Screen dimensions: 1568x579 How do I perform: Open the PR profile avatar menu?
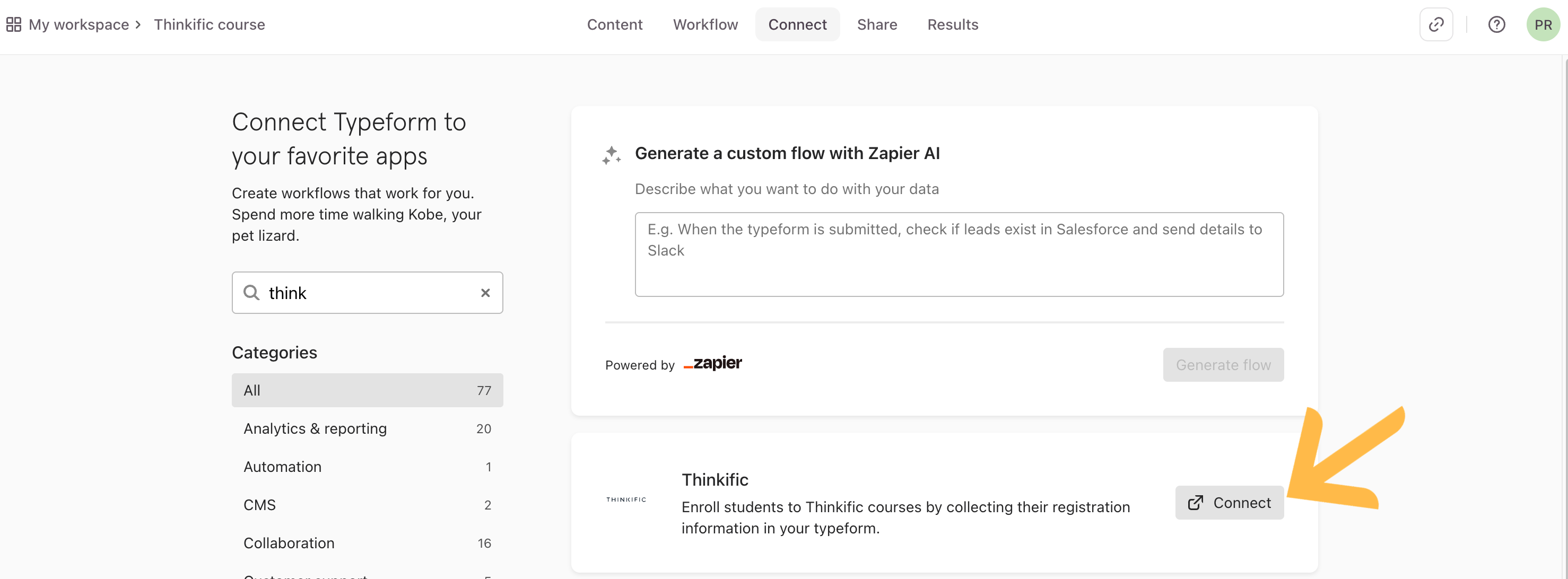coord(1543,24)
